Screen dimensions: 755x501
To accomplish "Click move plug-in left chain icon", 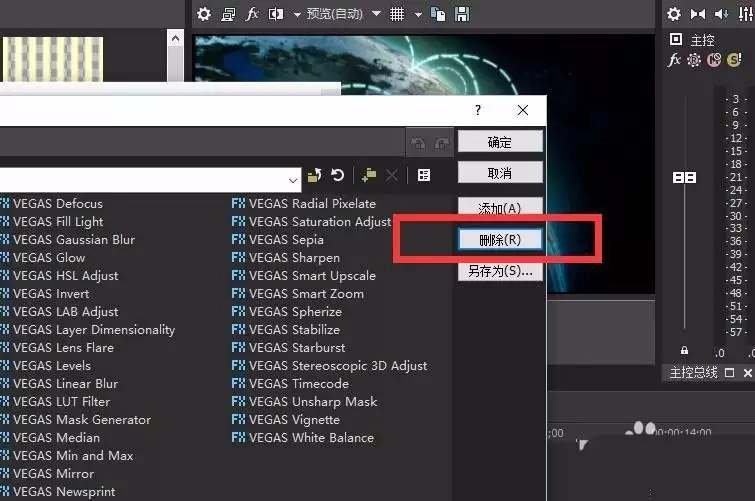I will tap(418, 143).
